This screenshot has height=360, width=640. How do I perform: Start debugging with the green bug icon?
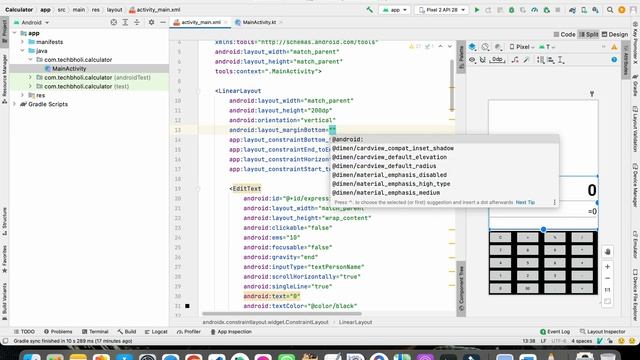click(x=511, y=10)
